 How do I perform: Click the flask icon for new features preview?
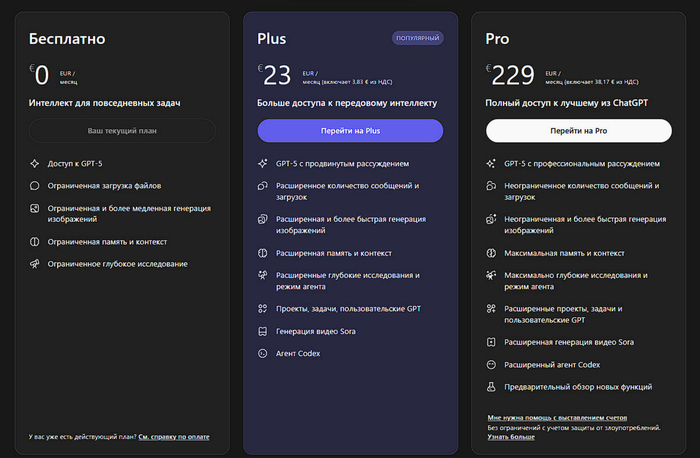pos(491,386)
